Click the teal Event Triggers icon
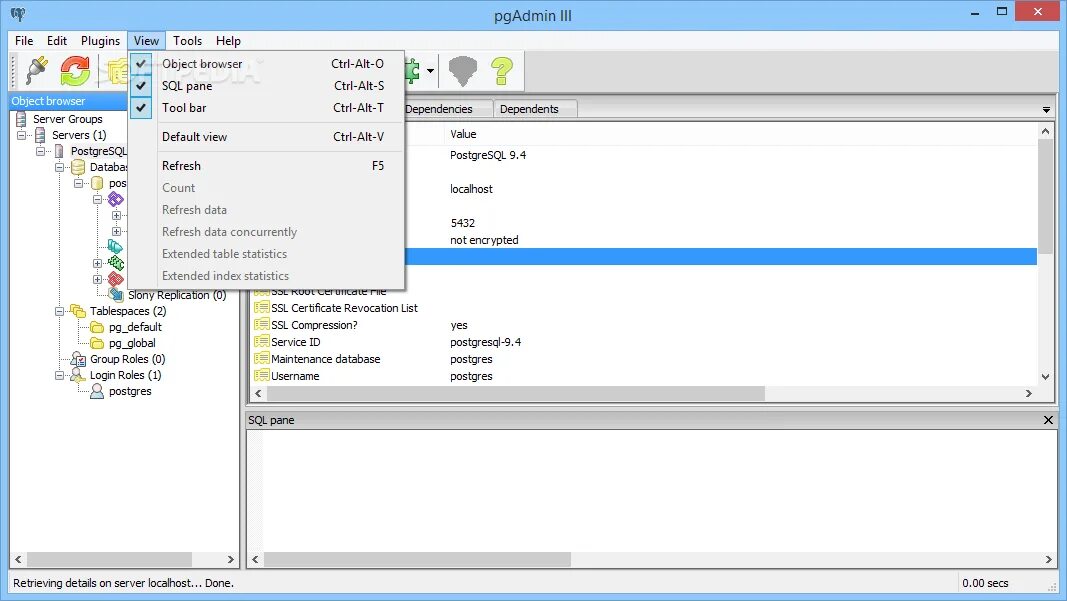1067x601 pixels. pos(116,246)
